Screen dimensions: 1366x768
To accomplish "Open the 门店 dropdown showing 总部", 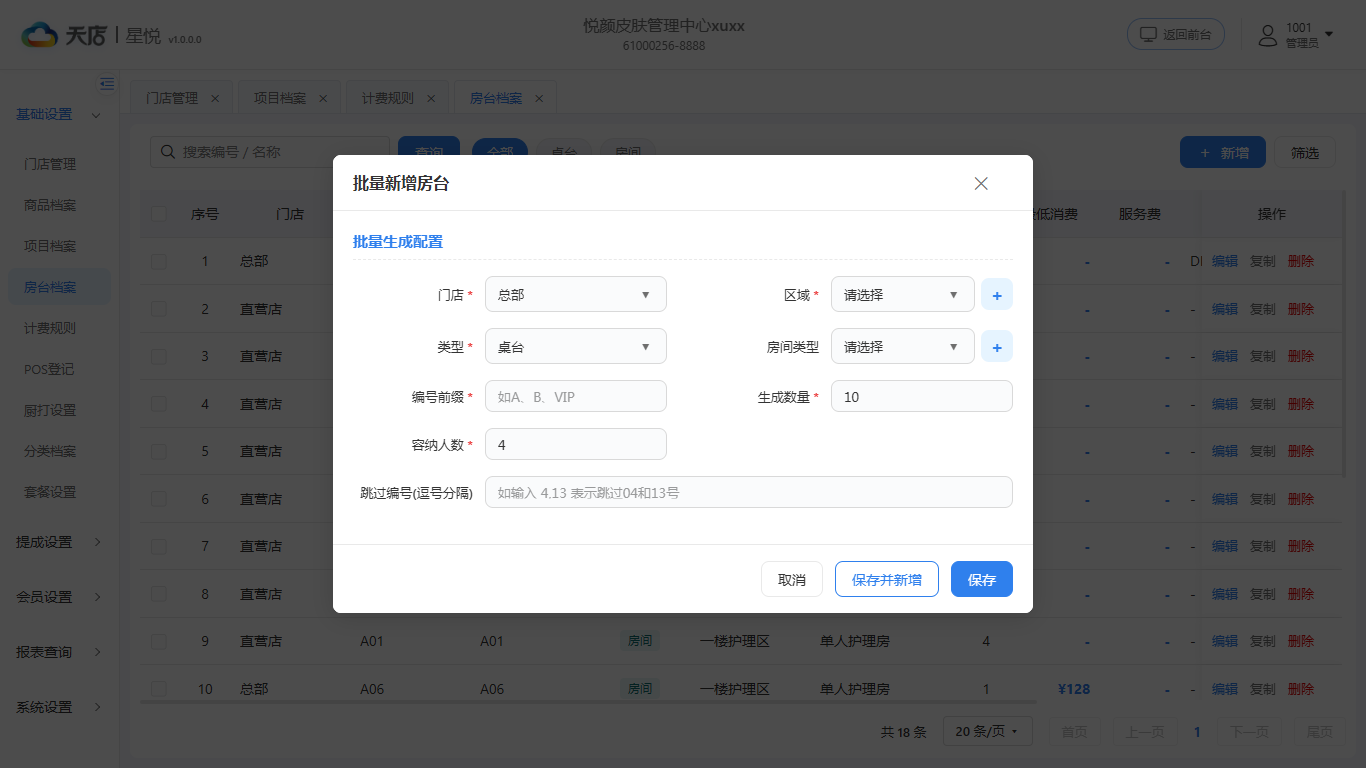I will [576, 295].
